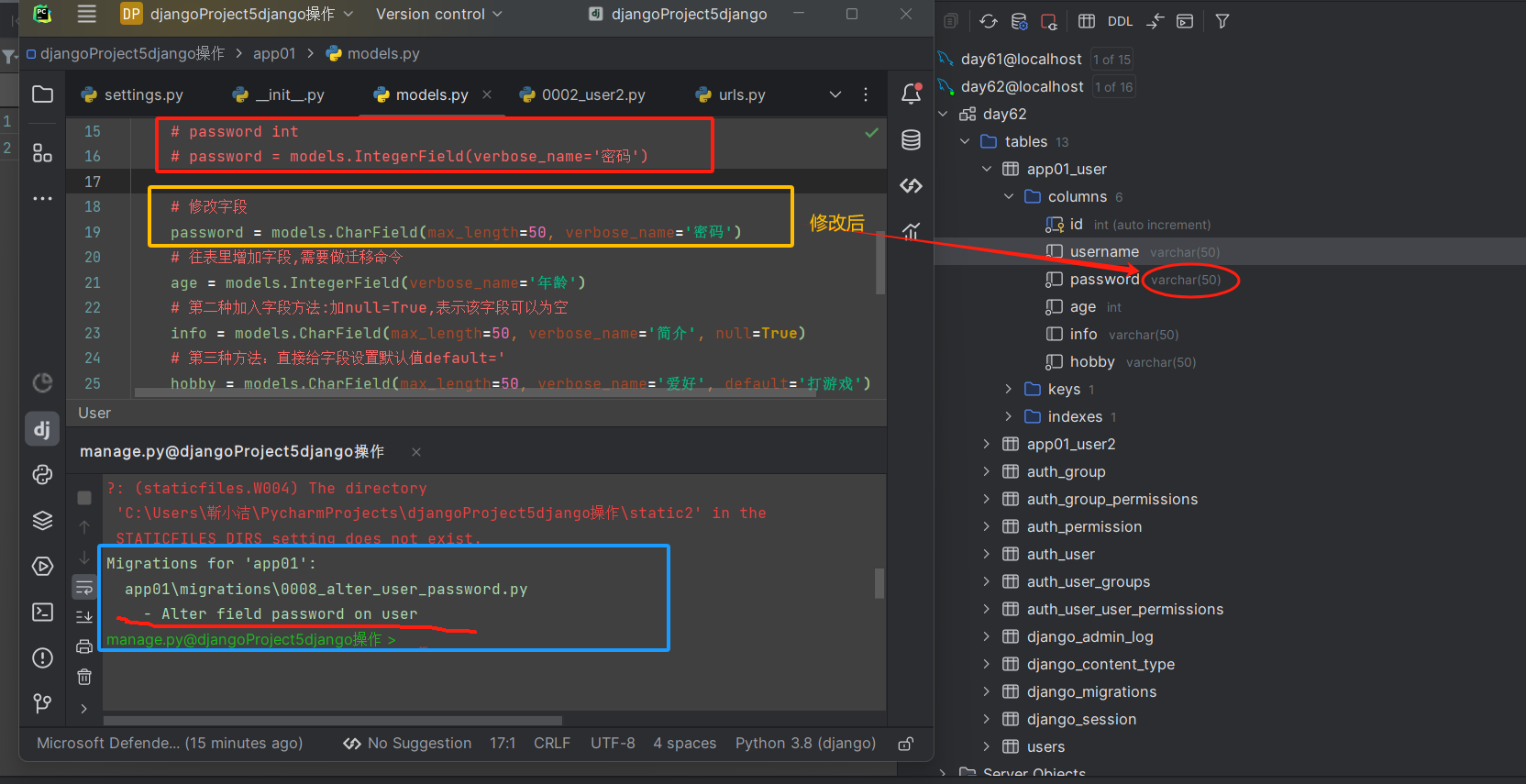Image resolution: width=1526 pixels, height=784 pixels.
Task: Open the Structure tool window icon
Action: pos(42,152)
